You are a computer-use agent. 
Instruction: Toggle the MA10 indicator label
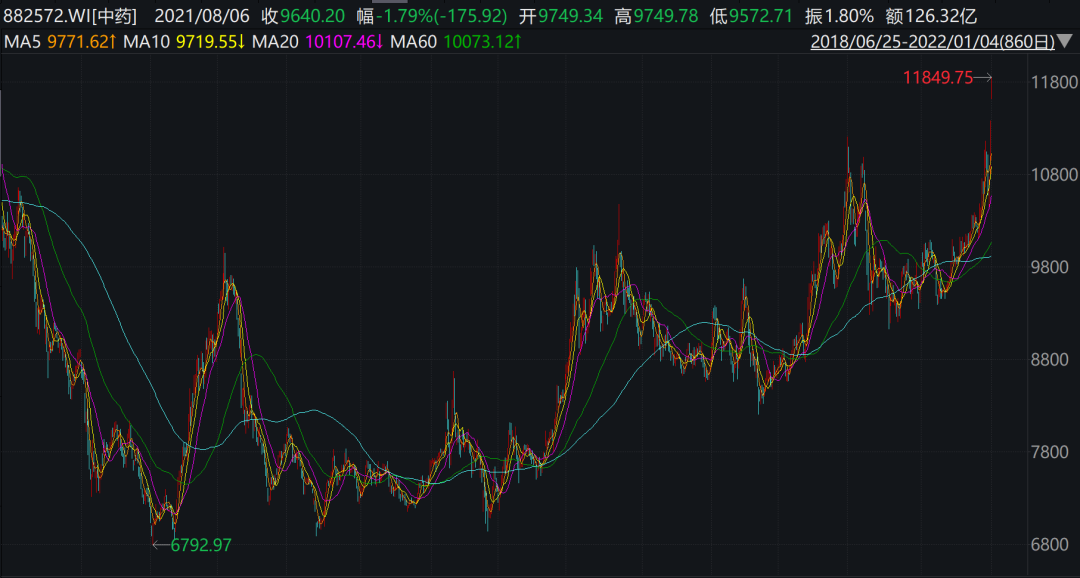point(146,42)
